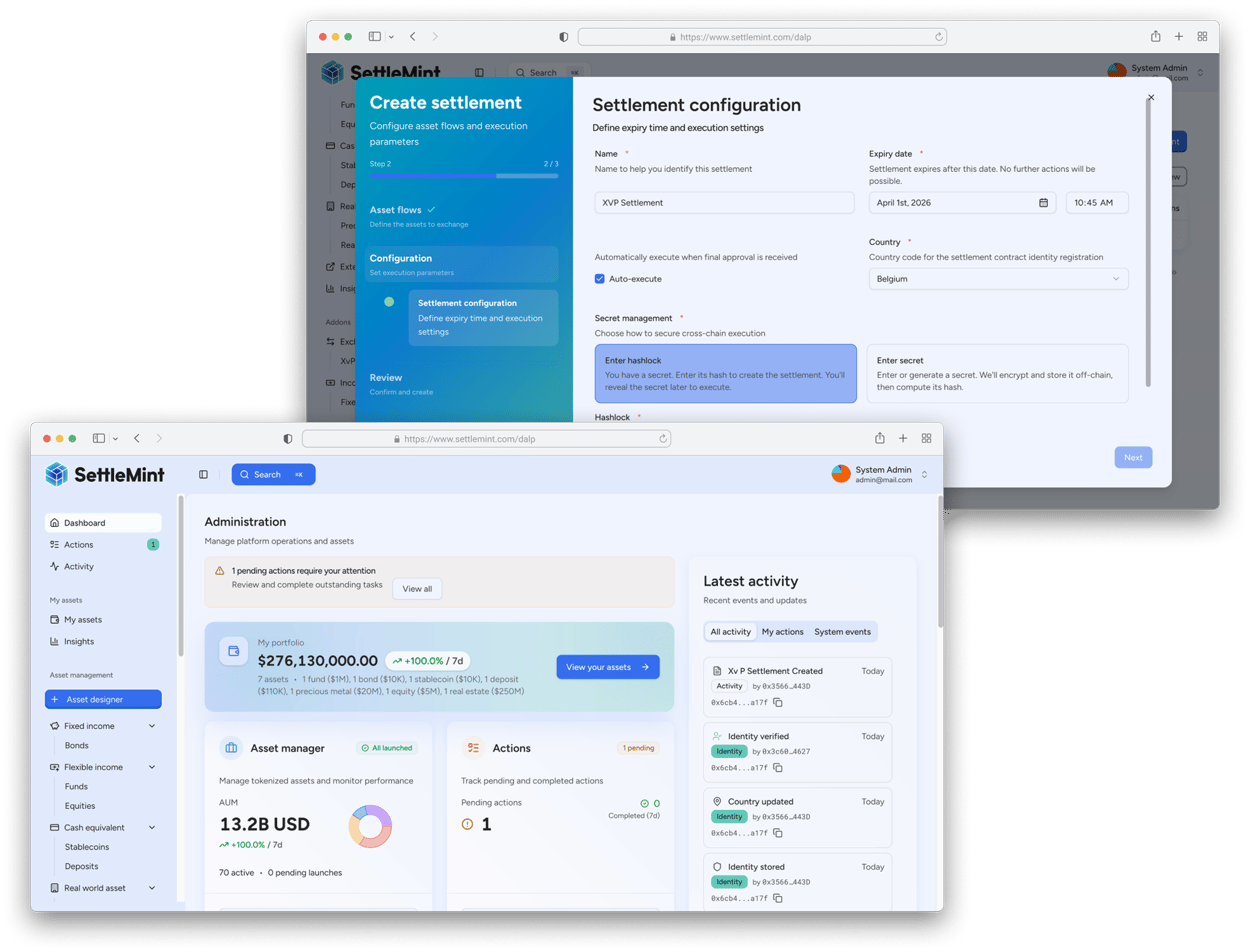Image resolution: width=1250 pixels, height=952 pixels.
Task: Reload the page in front Safari window
Action: 662,438
